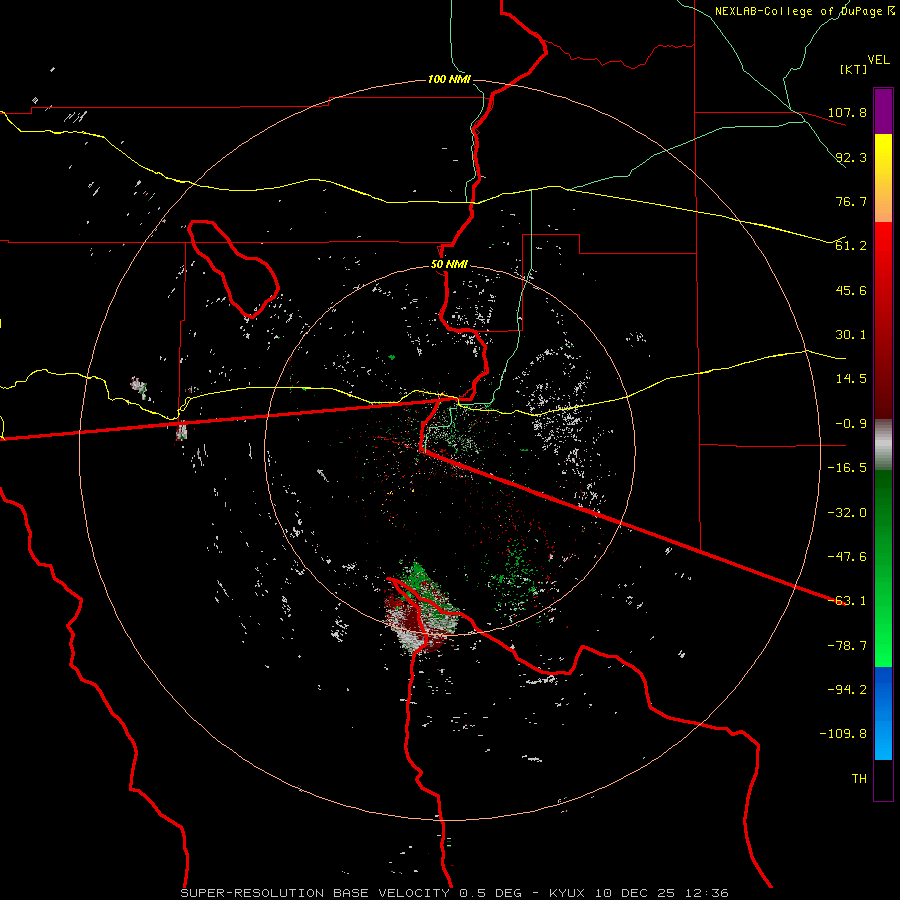This screenshot has width=900, height=900.
Task: Click the 50 NMI range ring label
Action: [449, 265]
